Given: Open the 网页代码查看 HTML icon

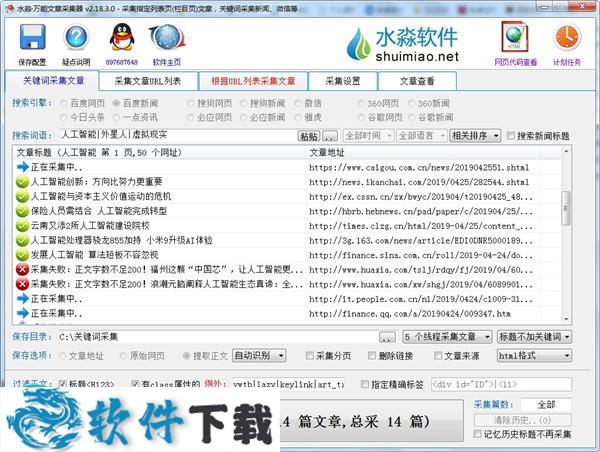Looking at the screenshot, I should click(x=514, y=38).
